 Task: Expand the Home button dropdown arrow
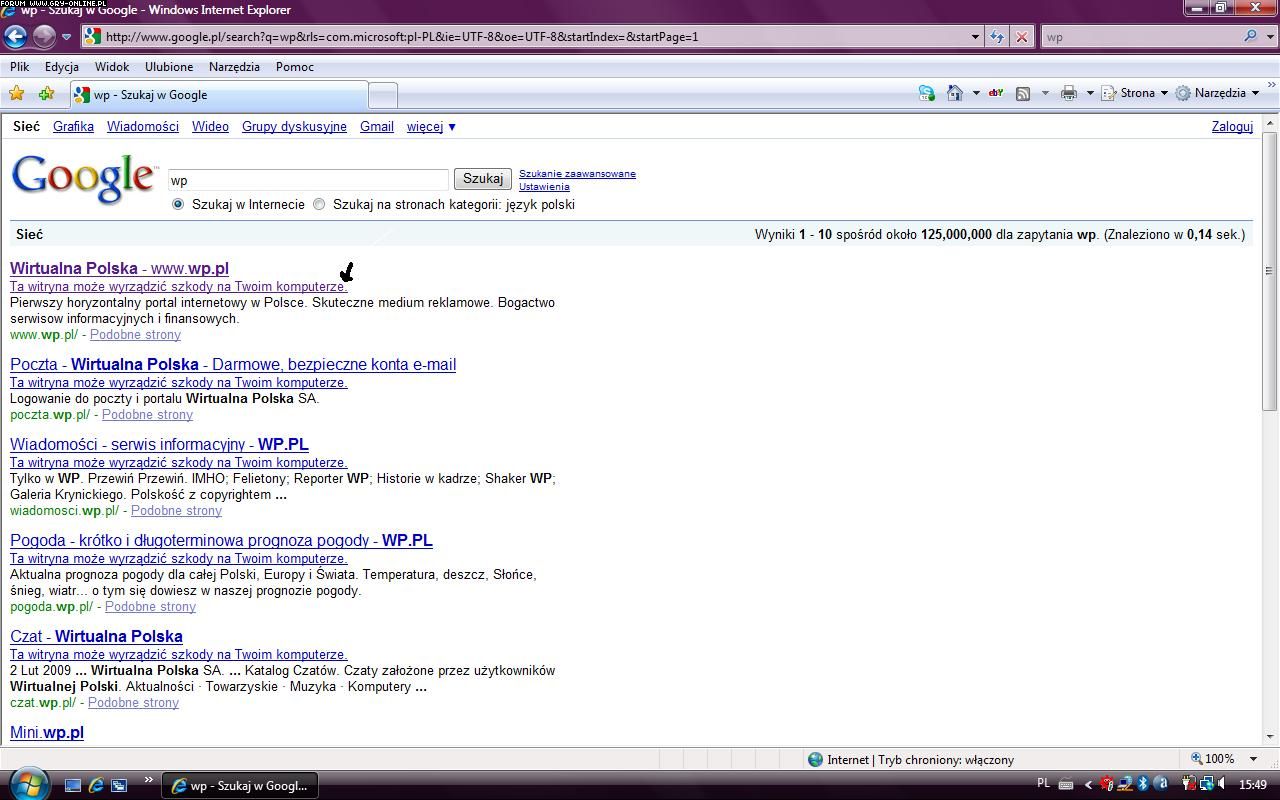click(976, 93)
